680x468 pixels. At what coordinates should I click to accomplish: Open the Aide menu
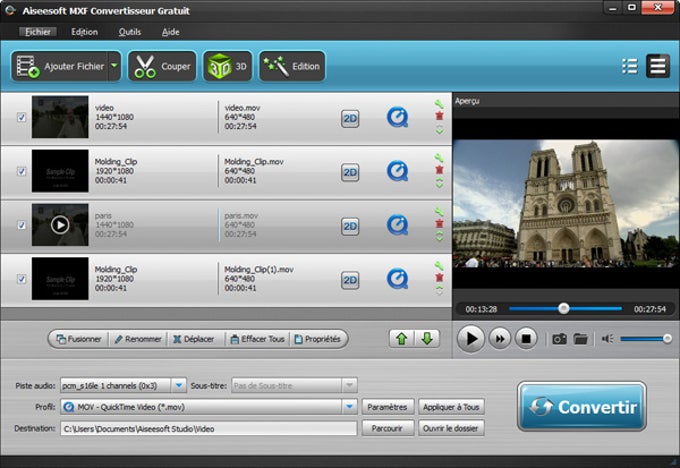click(170, 32)
